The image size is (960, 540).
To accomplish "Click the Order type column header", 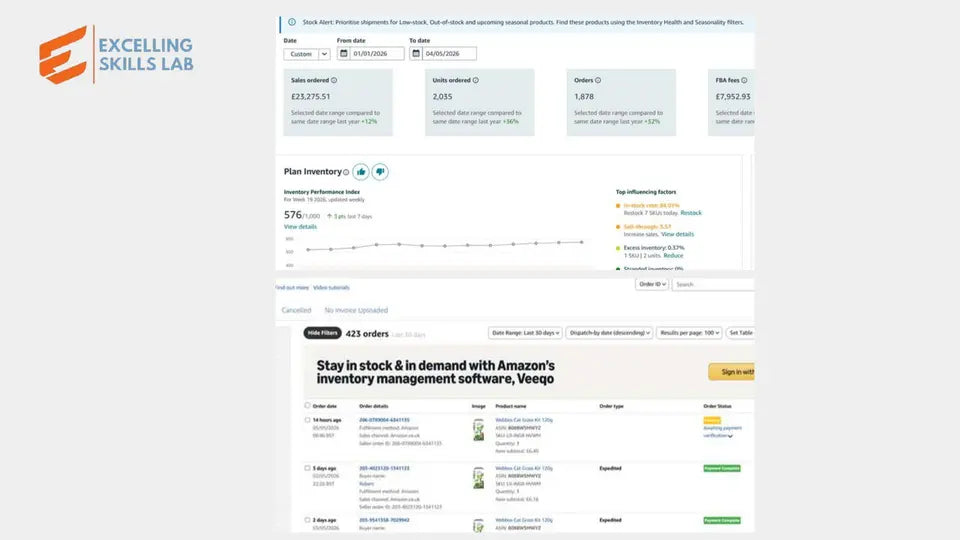I will (611, 406).
